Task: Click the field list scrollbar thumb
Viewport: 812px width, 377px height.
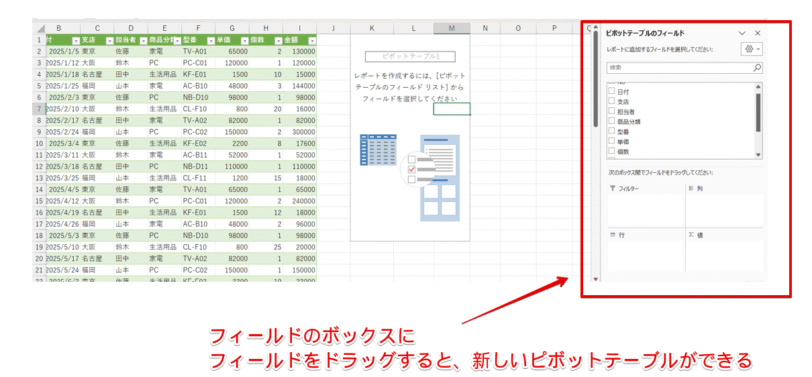Action: 758,112
